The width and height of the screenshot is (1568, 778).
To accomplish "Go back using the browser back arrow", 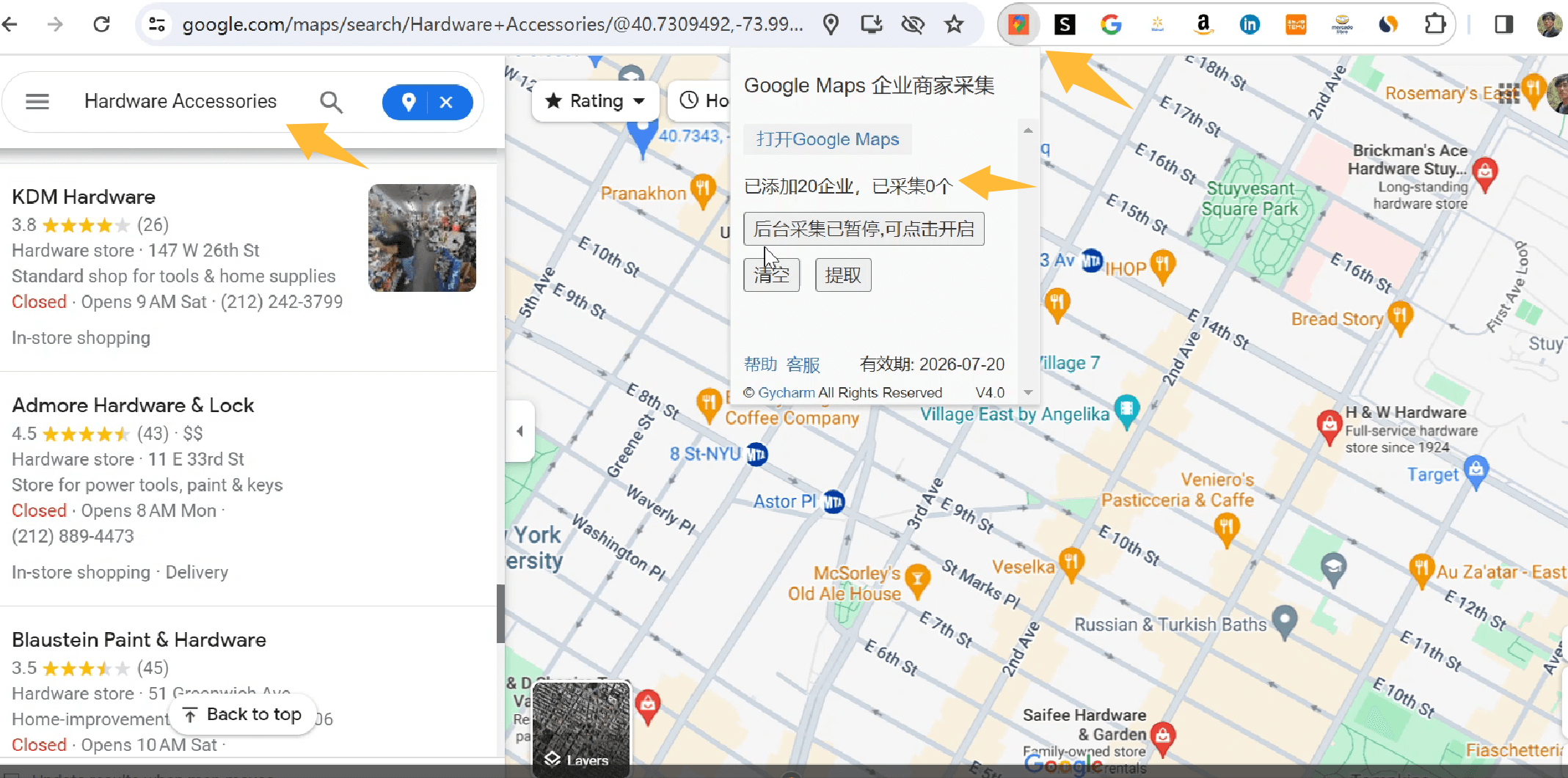I will pyautogui.click(x=10, y=24).
